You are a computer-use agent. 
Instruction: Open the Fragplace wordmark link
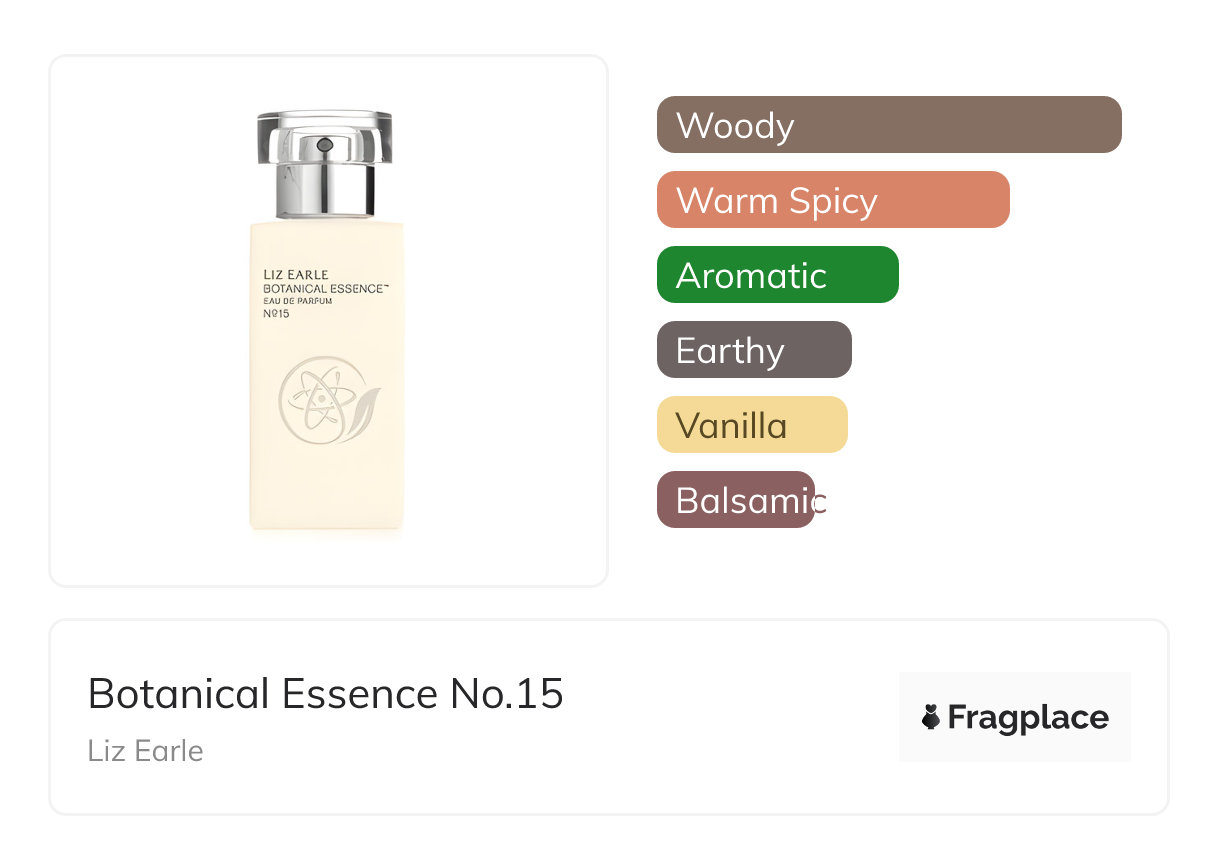click(x=1028, y=718)
